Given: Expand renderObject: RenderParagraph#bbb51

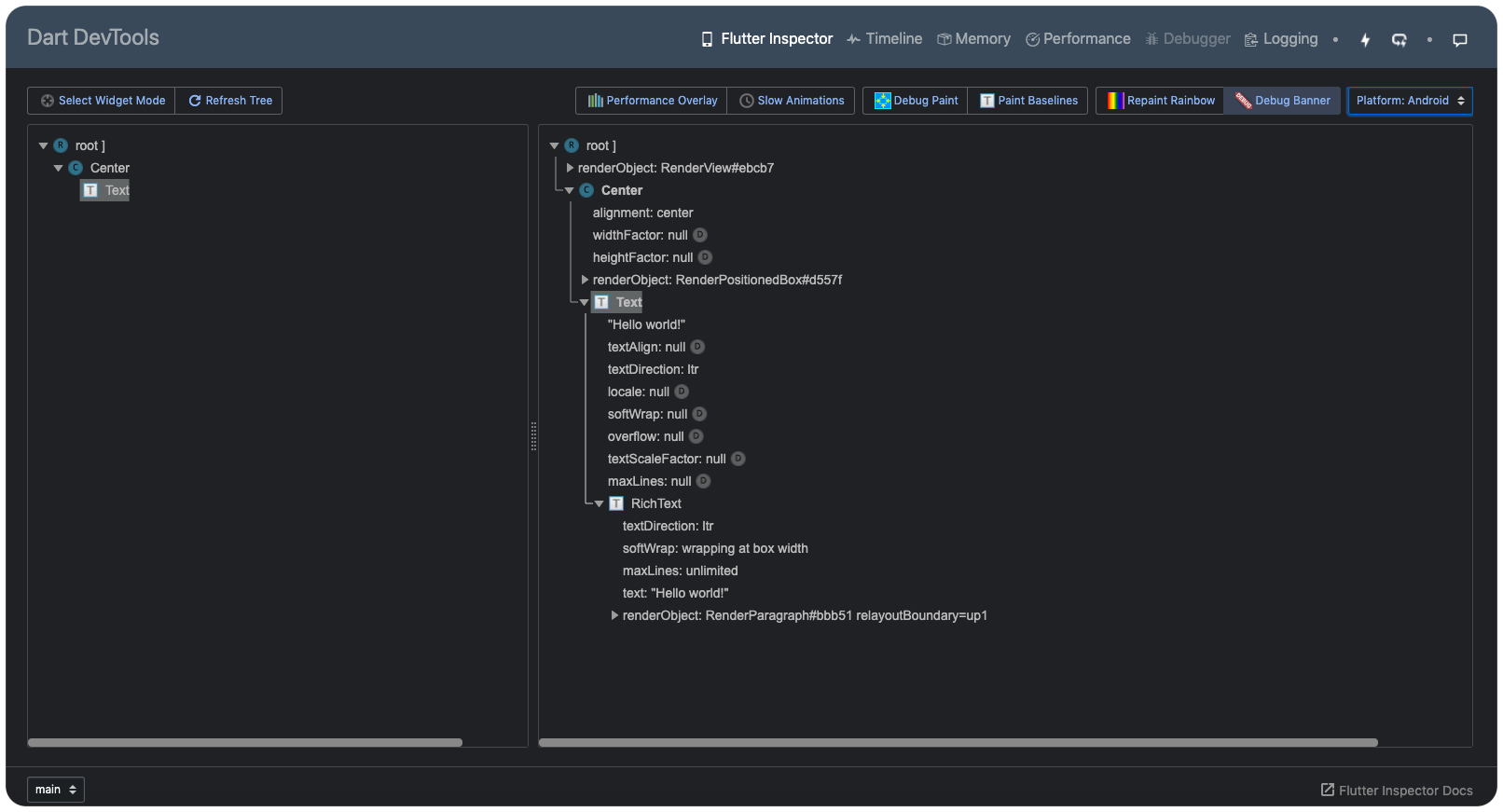Looking at the screenshot, I should pos(614,615).
